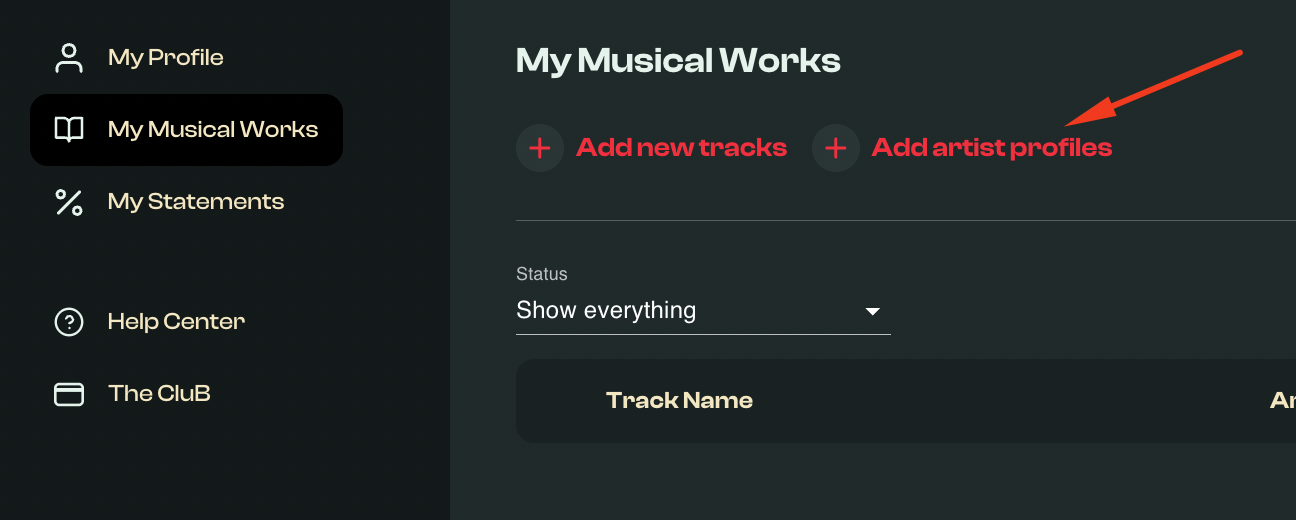Click the question mark Help Center icon

(x=69, y=322)
